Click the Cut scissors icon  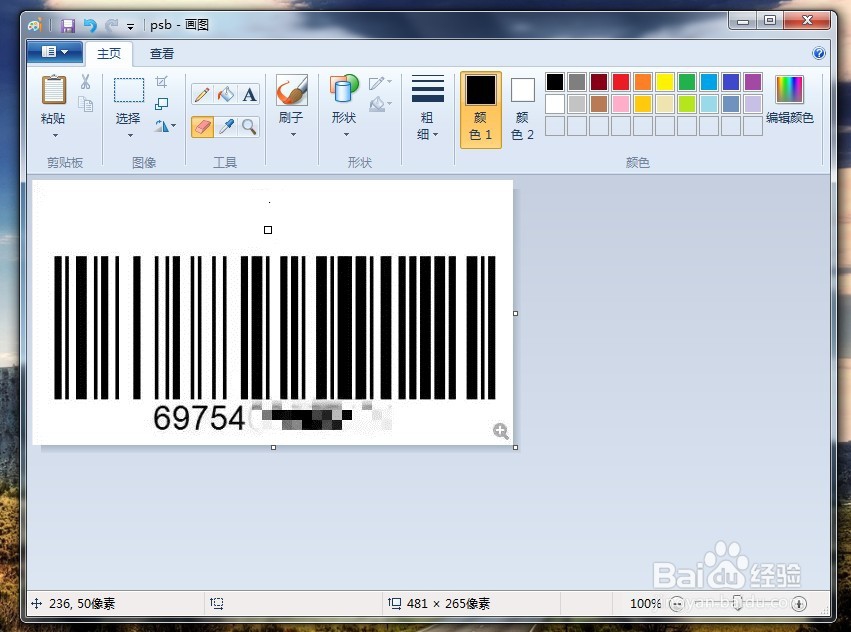[85, 82]
